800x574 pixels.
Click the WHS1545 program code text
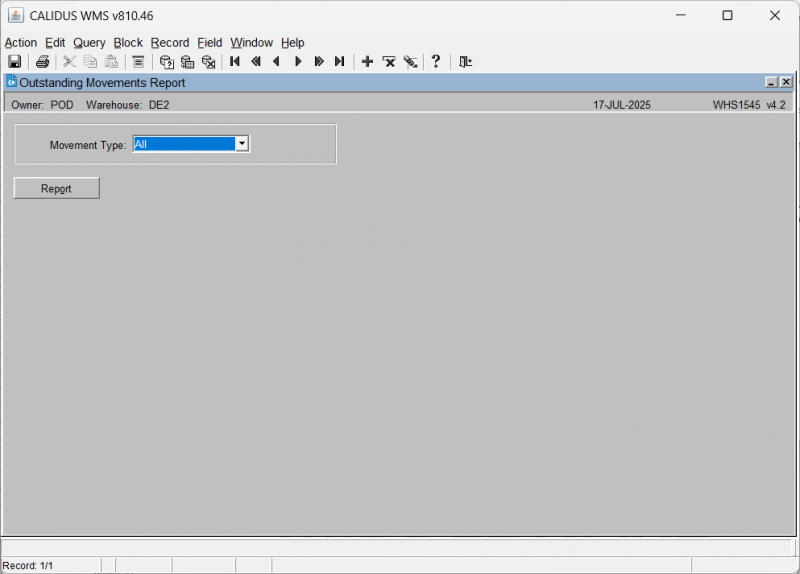(737, 105)
